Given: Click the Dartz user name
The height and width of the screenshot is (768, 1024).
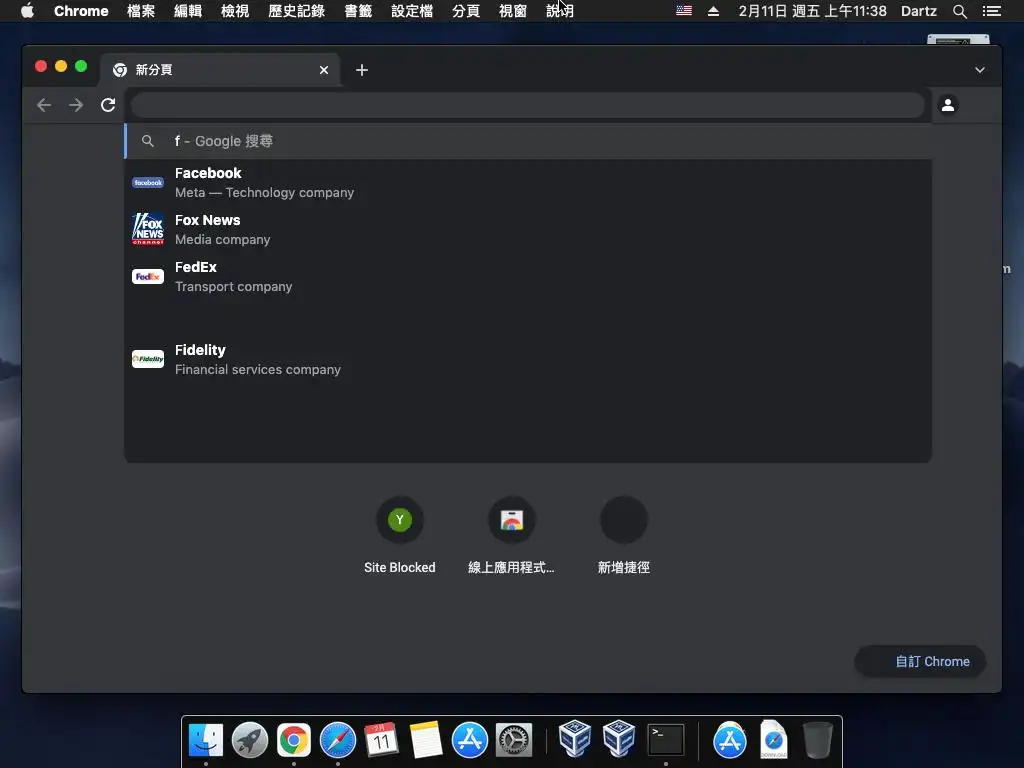Looking at the screenshot, I should coord(919,11).
